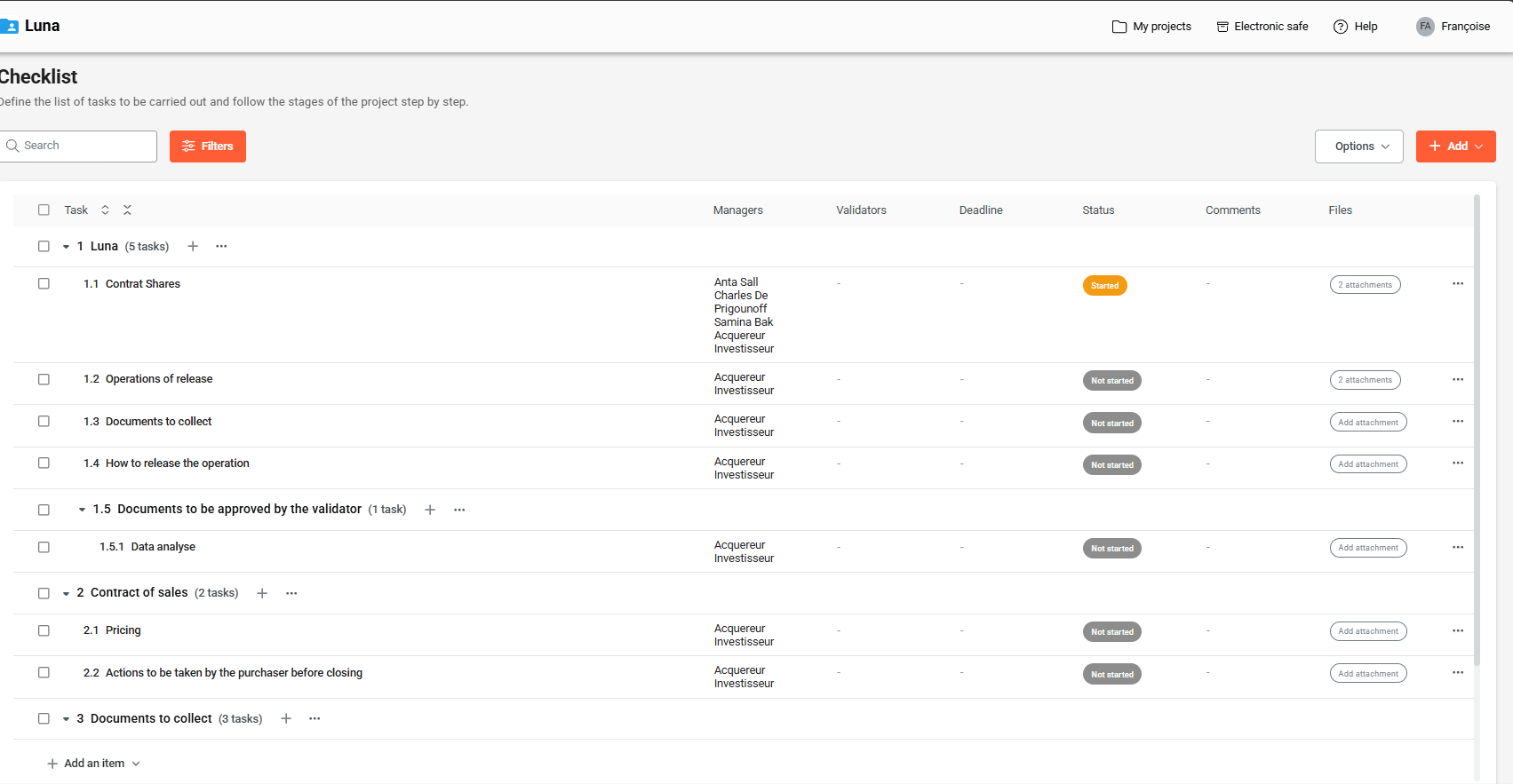
Task: Open three-dot menu for Pricing row
Action: coord(1457,630)
